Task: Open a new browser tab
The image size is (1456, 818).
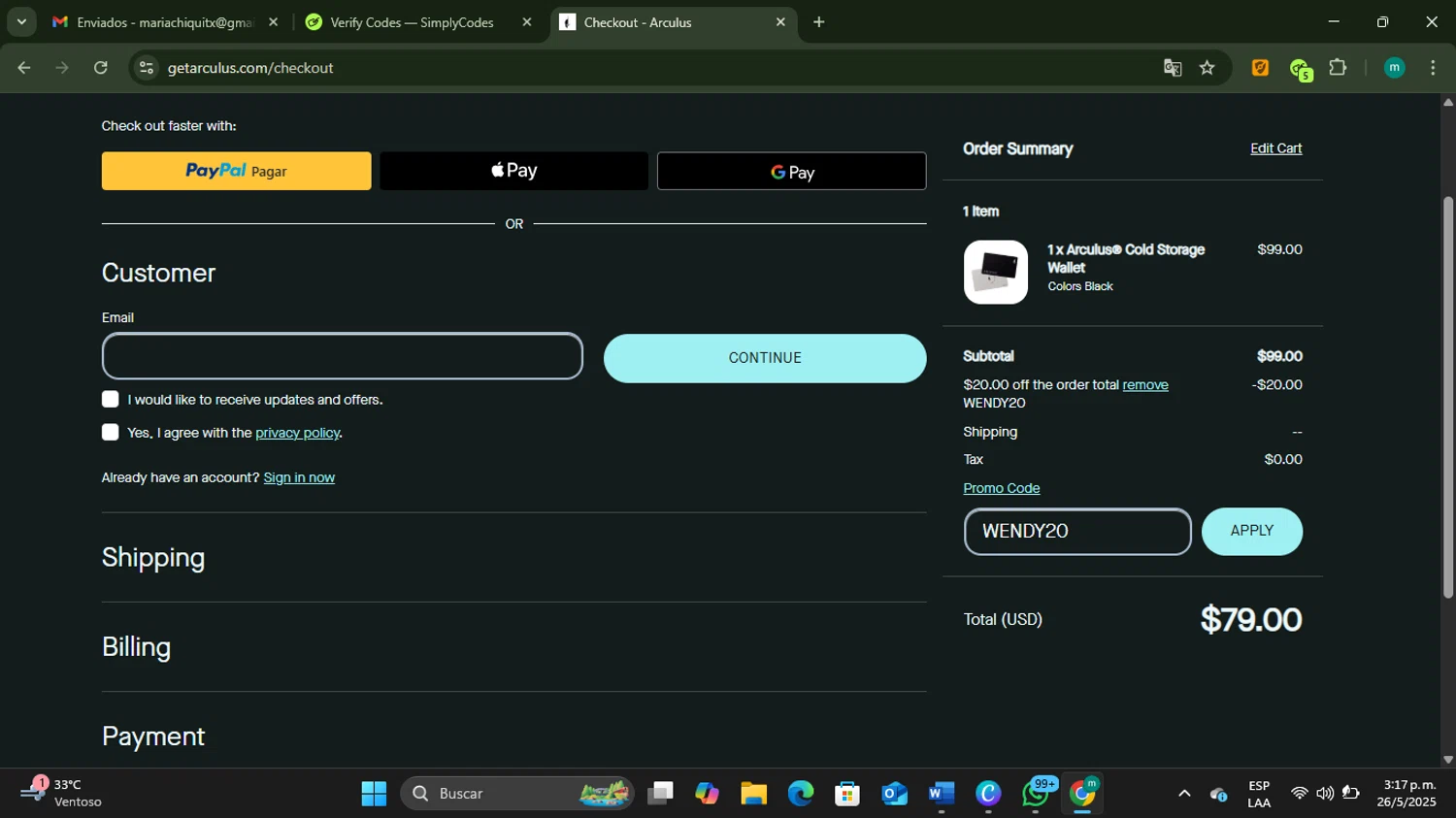Action: click(819, 22)
